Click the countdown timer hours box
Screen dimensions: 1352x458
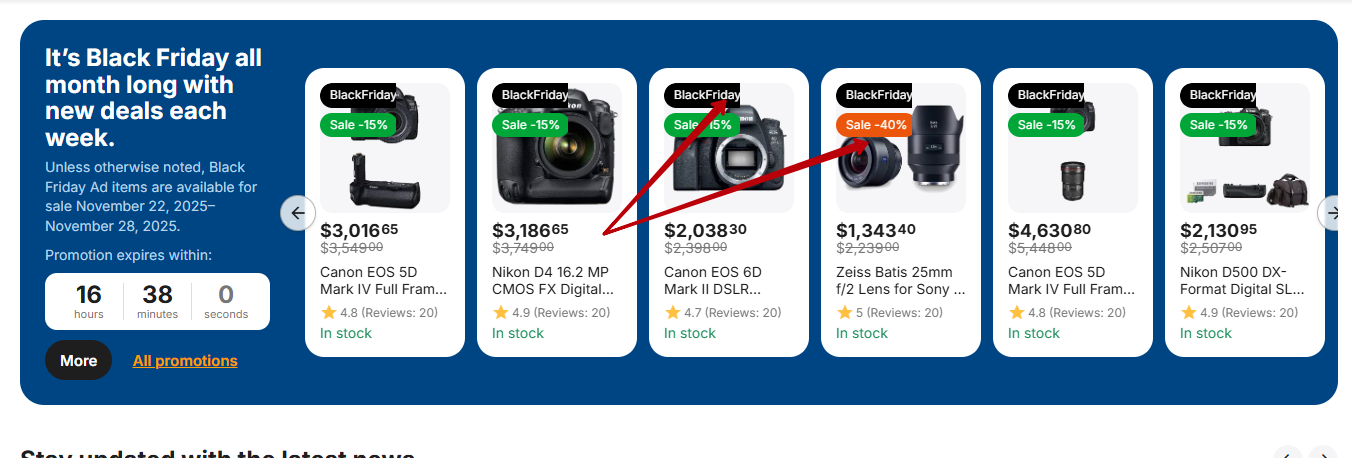click(89, 301)
